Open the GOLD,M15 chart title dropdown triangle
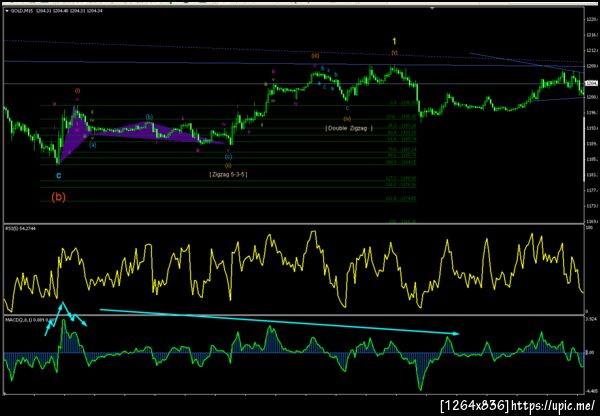Screen dimensions: 600x416 (7, 11)
